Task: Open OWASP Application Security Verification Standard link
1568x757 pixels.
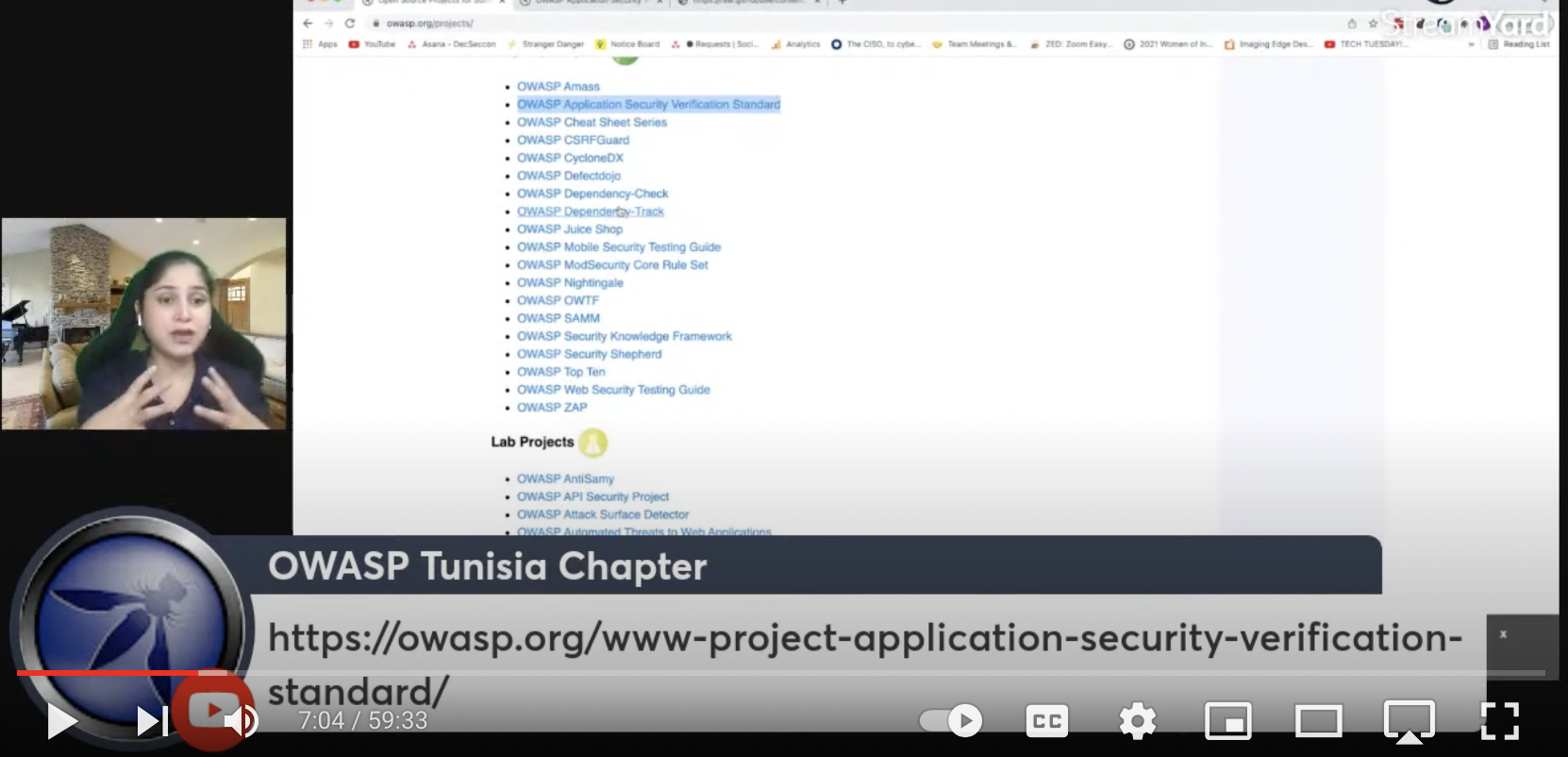Action: 649,105
